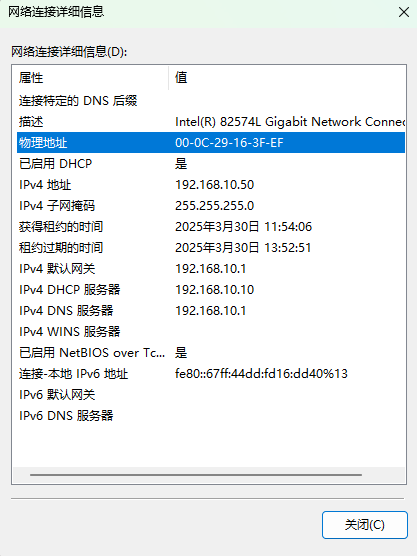Select the 获得租约的时间 row
Viewport: 417px width, 556px height.
tap(211, 227)
